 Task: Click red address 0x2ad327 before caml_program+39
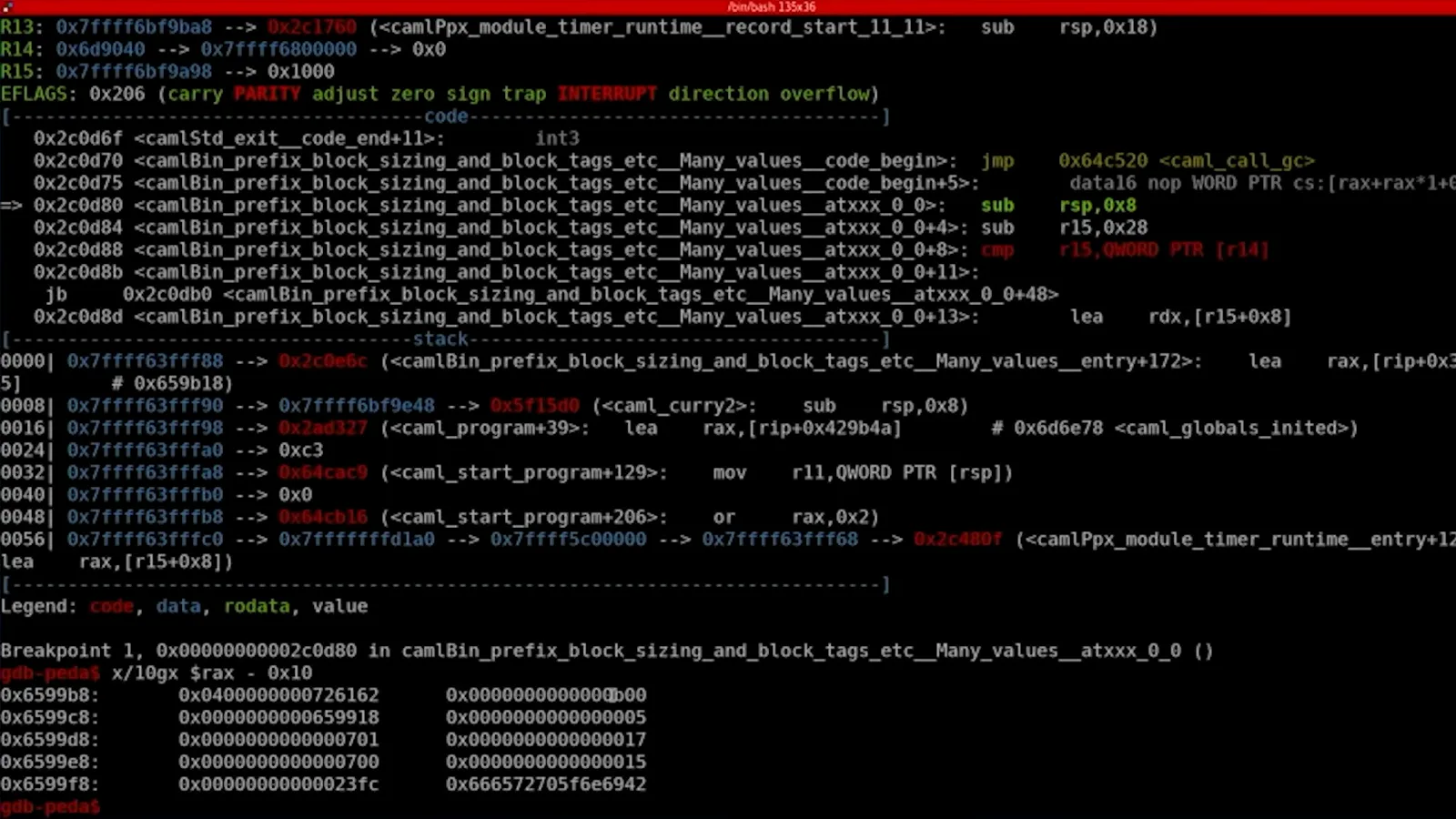[323, 429]
